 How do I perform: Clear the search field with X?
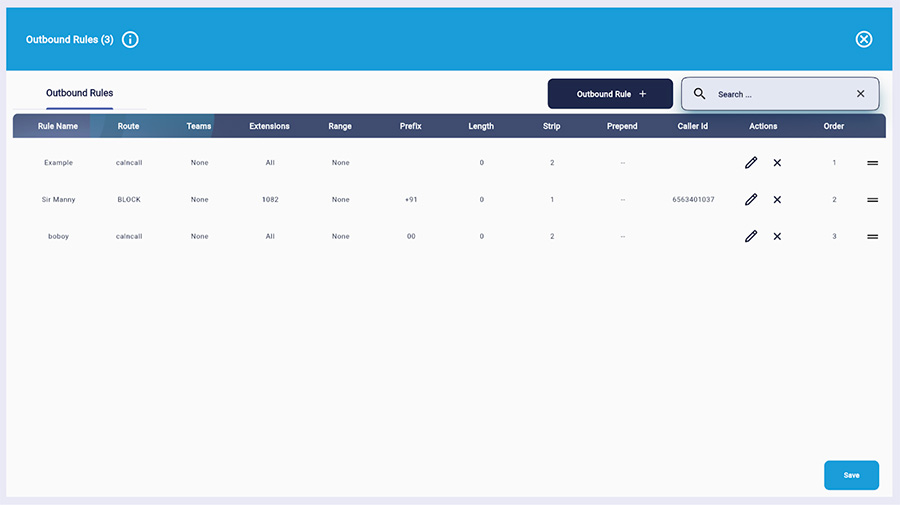click(x=860, y=94)
